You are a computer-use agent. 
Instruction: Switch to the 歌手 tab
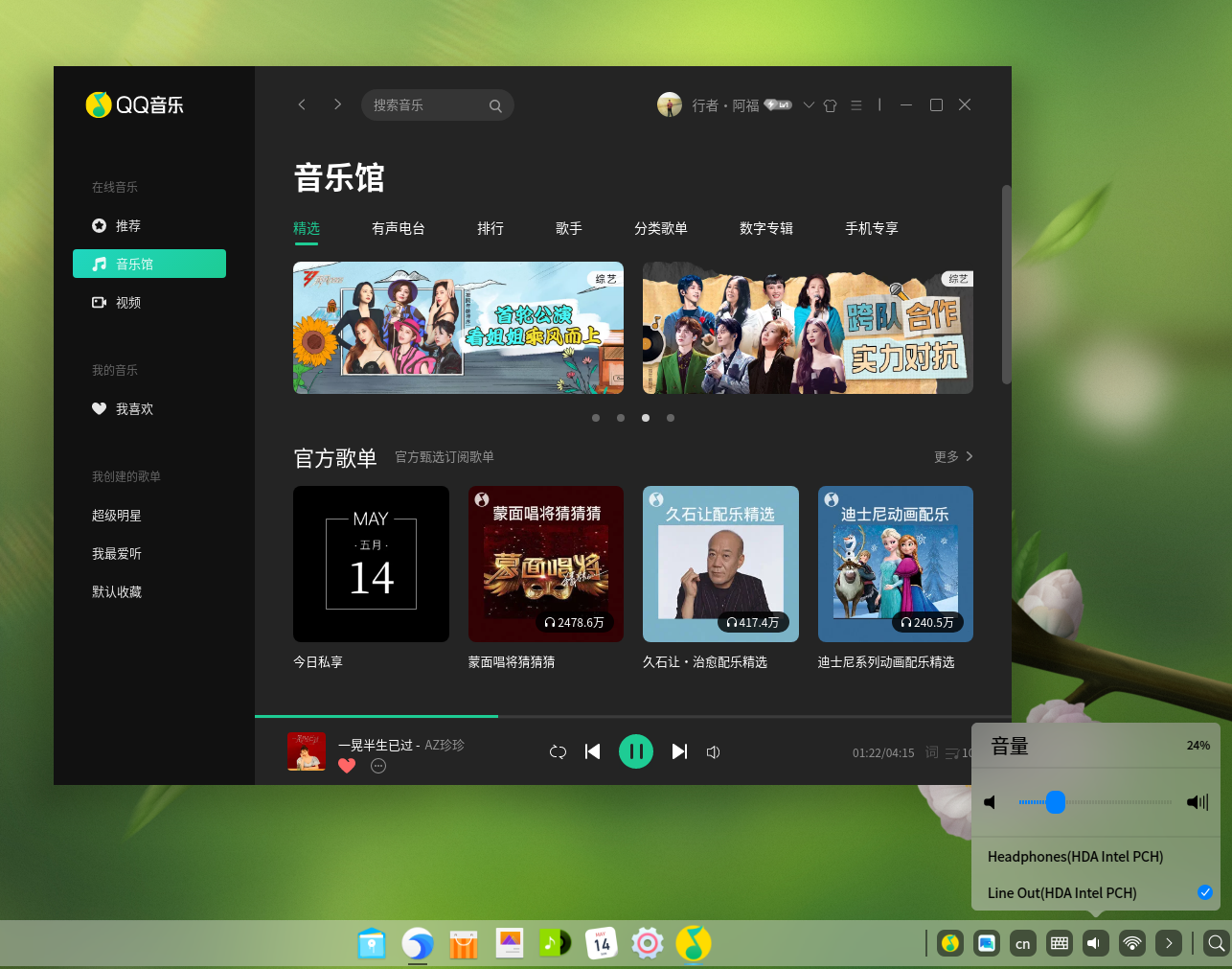tap(569, 228)
